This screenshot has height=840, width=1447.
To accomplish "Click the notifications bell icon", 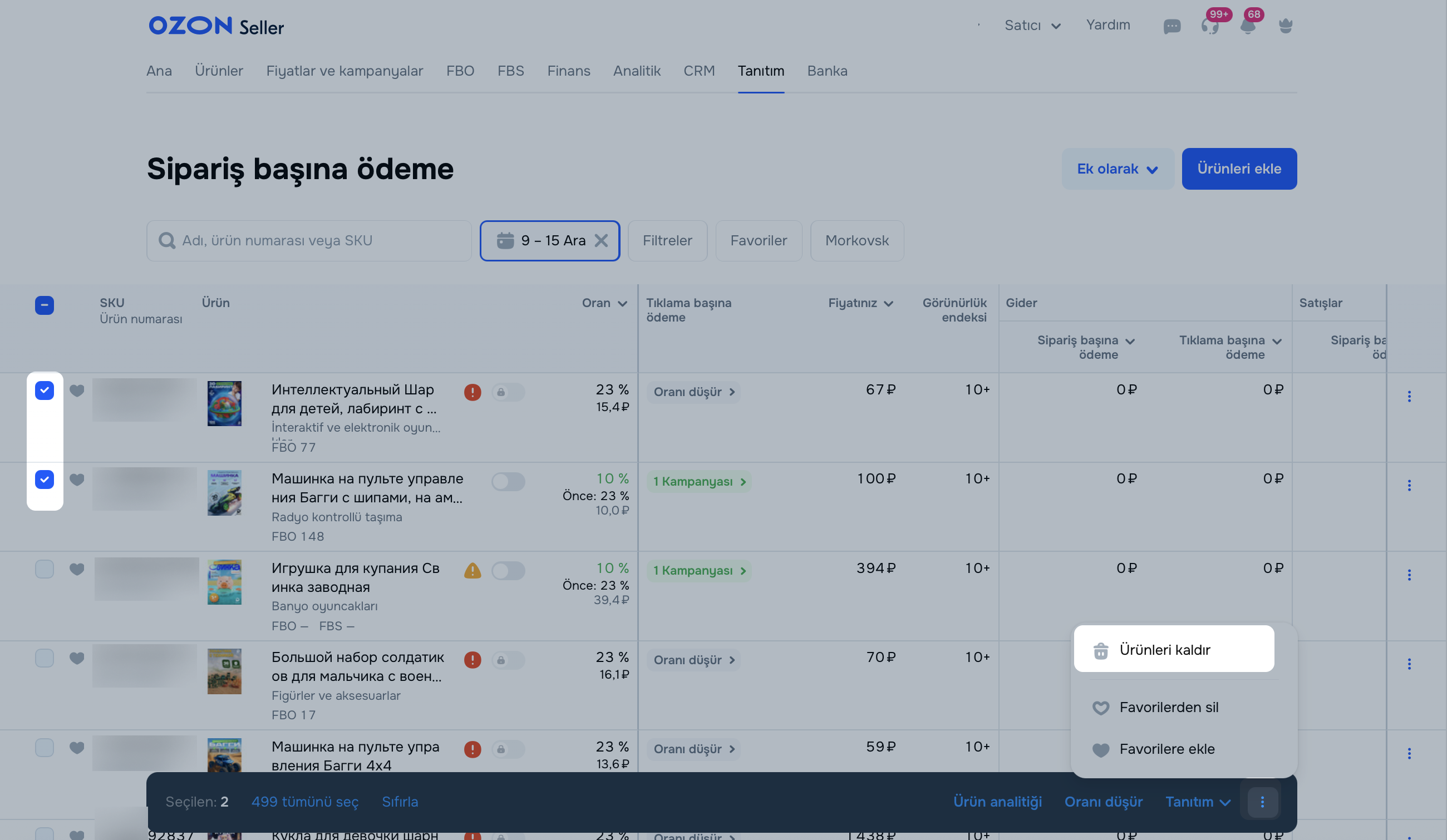I will pos(1247,26).
